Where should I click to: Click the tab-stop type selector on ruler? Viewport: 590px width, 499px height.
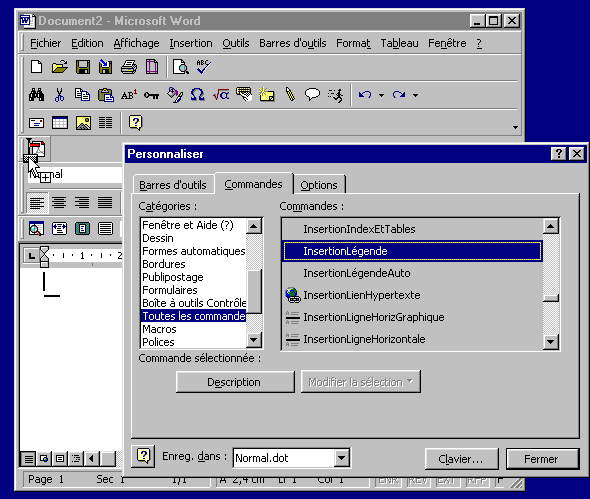(32, 256)
